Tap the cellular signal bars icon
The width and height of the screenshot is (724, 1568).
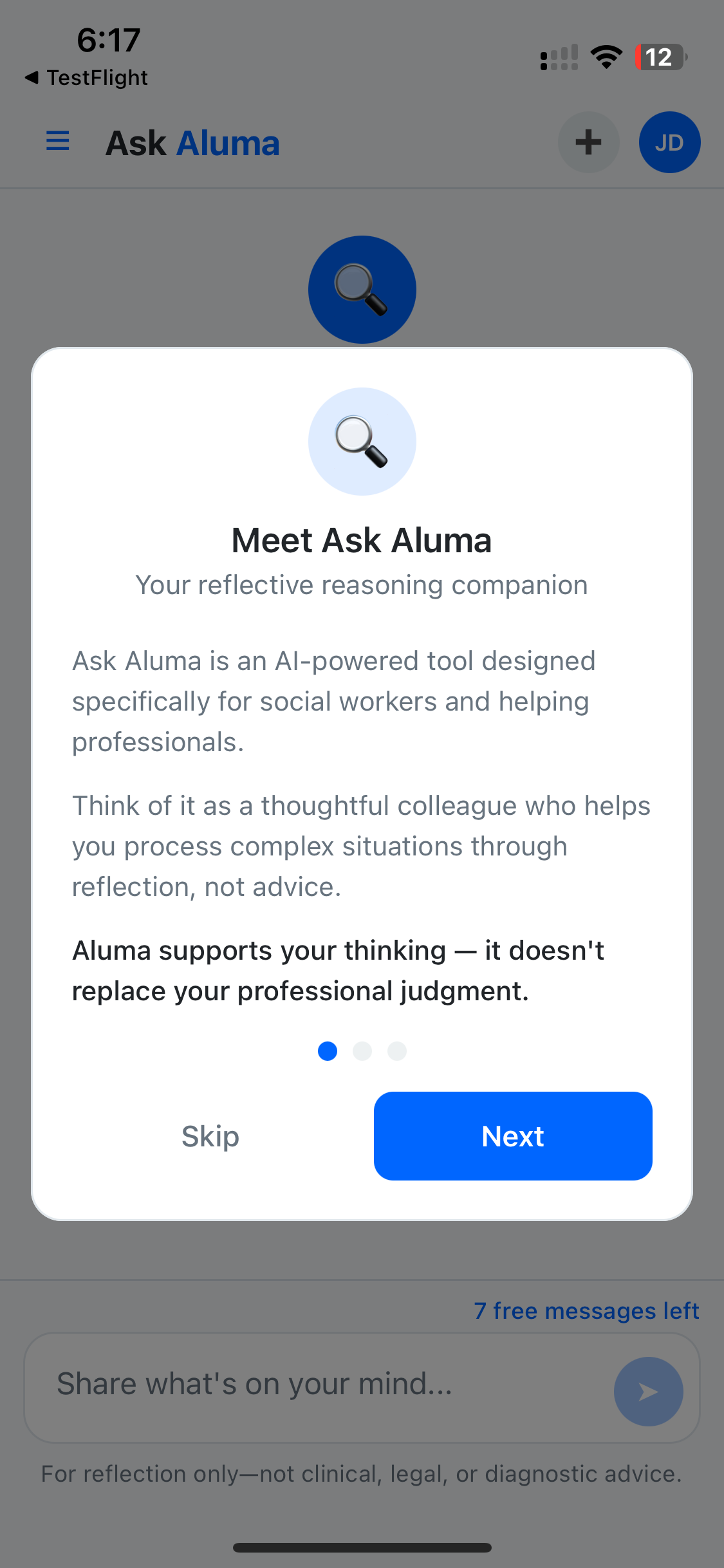[x=559, y=57]
